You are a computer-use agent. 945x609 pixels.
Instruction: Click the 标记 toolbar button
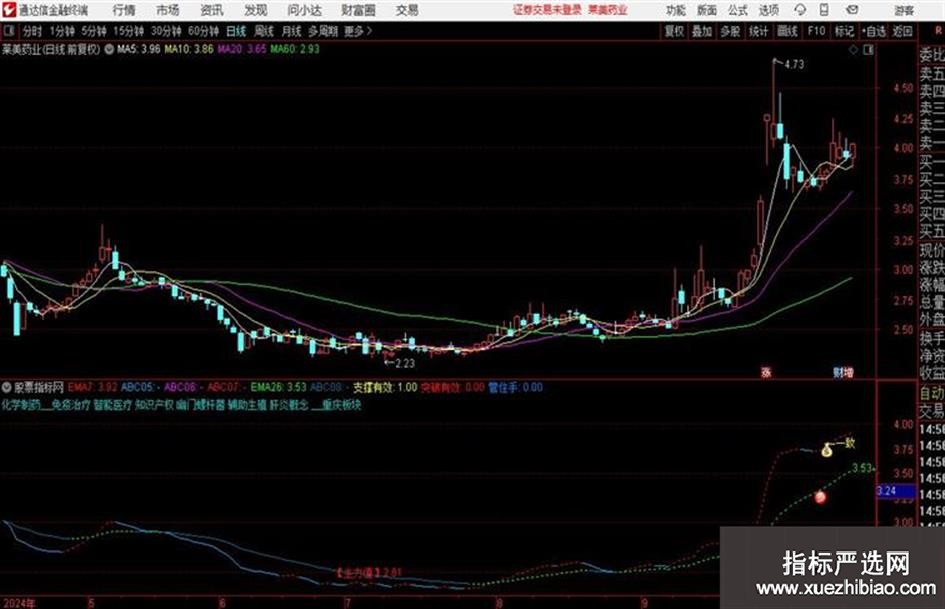(844, 31)
